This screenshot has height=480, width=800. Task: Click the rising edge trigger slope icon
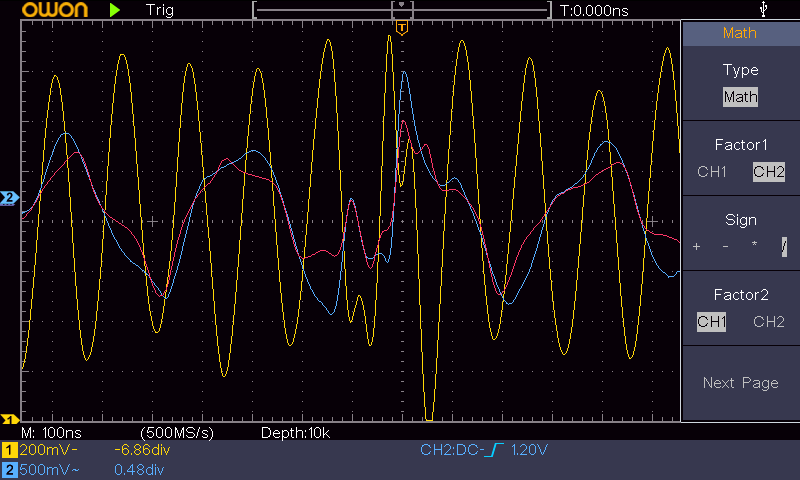pyautogui.click(x=495, y=450)
